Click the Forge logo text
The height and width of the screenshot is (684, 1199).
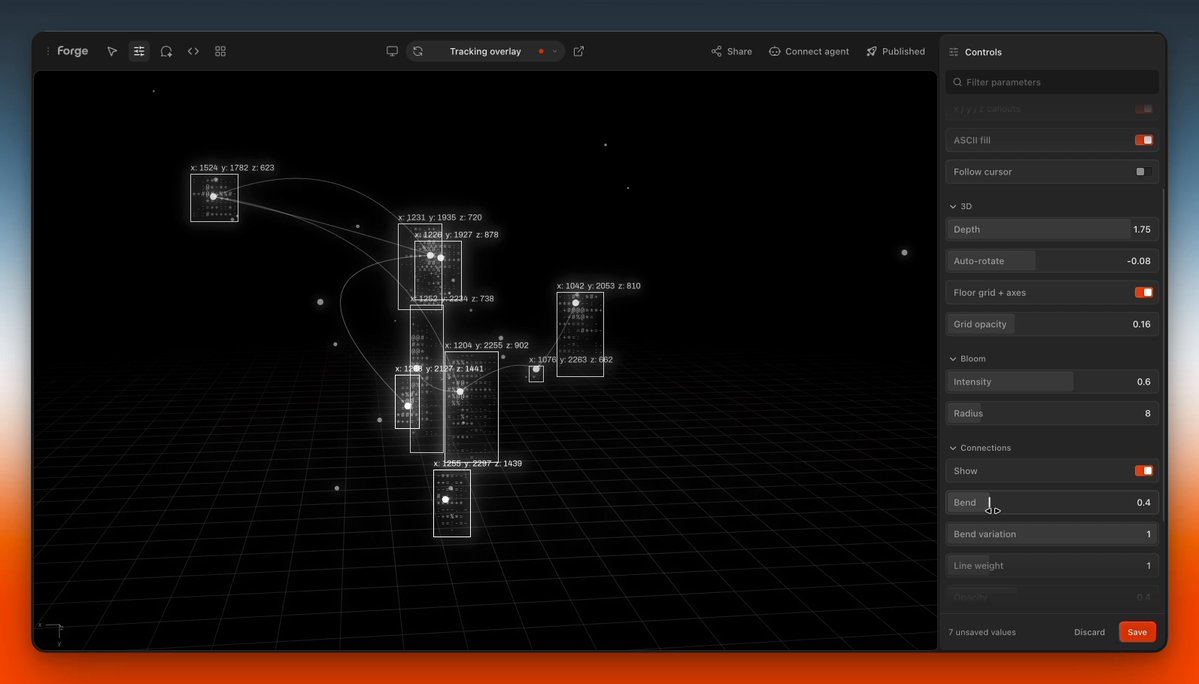point(73,51)
